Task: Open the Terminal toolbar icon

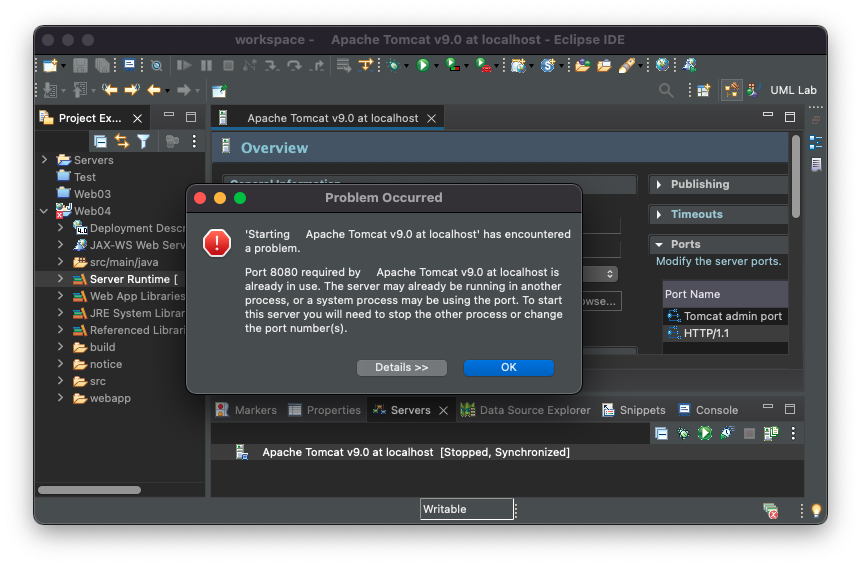Action: click(x=130, y=65)
